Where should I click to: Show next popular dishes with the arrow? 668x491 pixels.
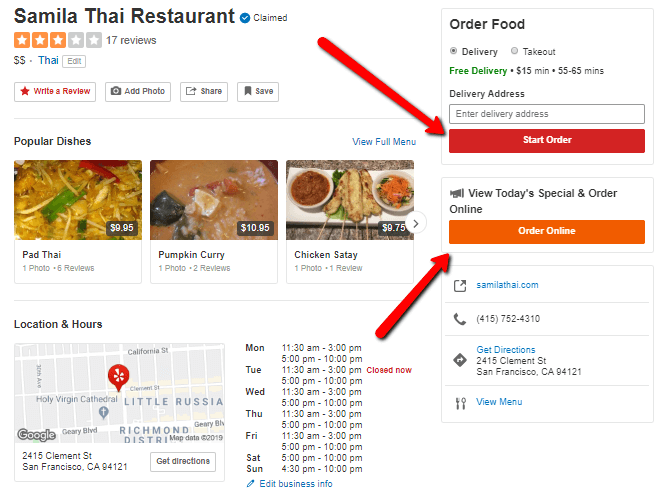click(x=416, y=223)
